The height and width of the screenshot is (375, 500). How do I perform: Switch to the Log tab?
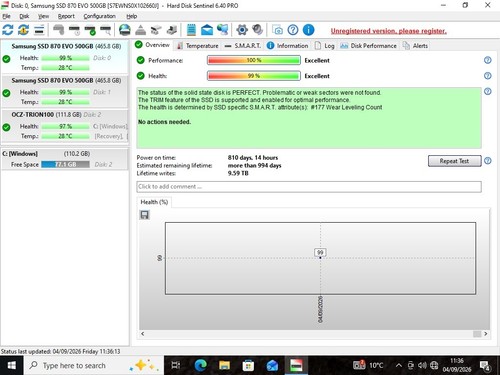point(325,46)
